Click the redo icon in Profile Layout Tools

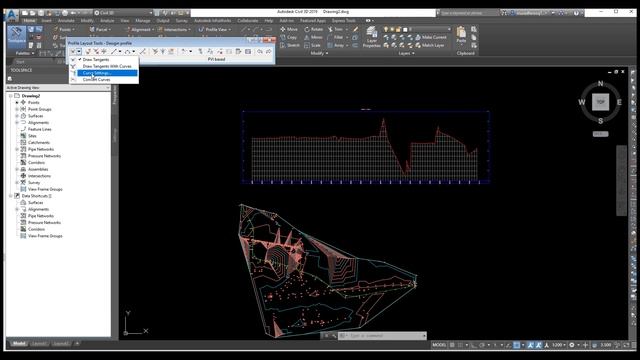click(x=268, y=51)
